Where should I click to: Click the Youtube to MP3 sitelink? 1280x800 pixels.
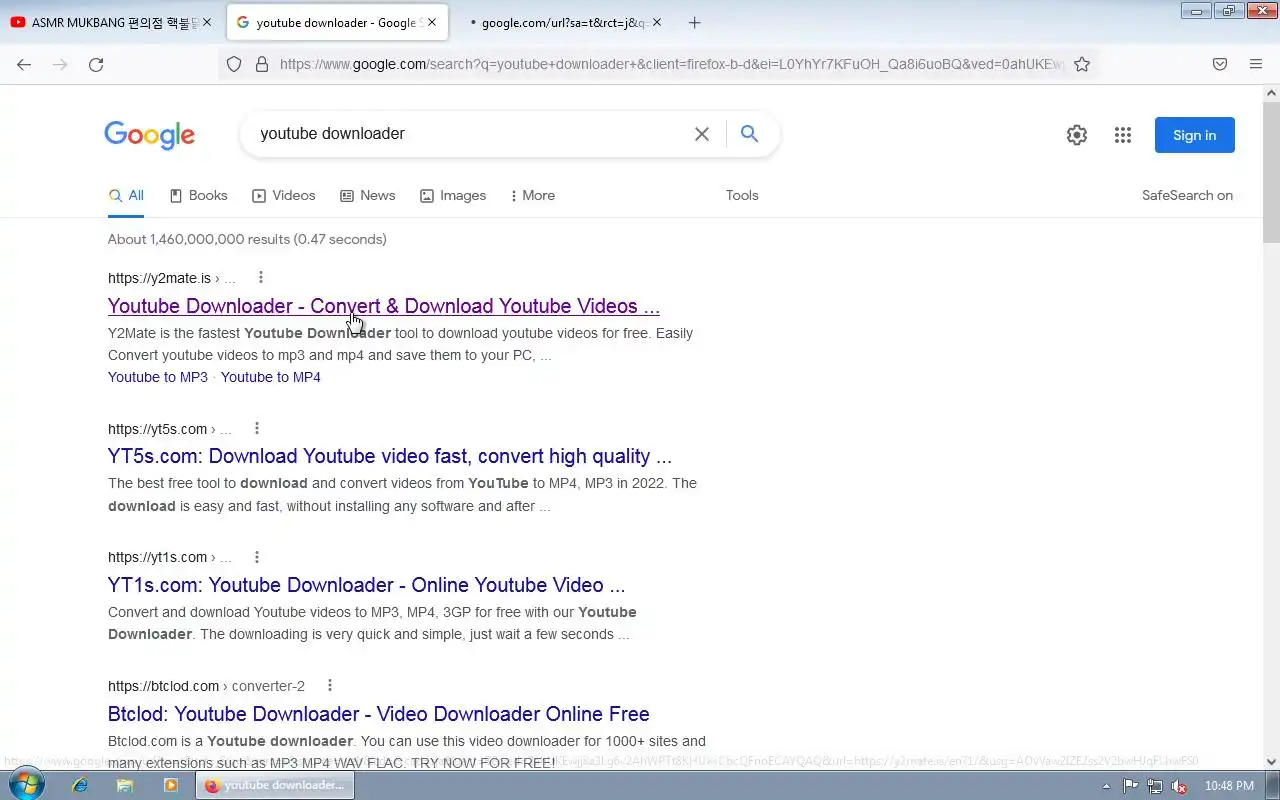(158, 377)
